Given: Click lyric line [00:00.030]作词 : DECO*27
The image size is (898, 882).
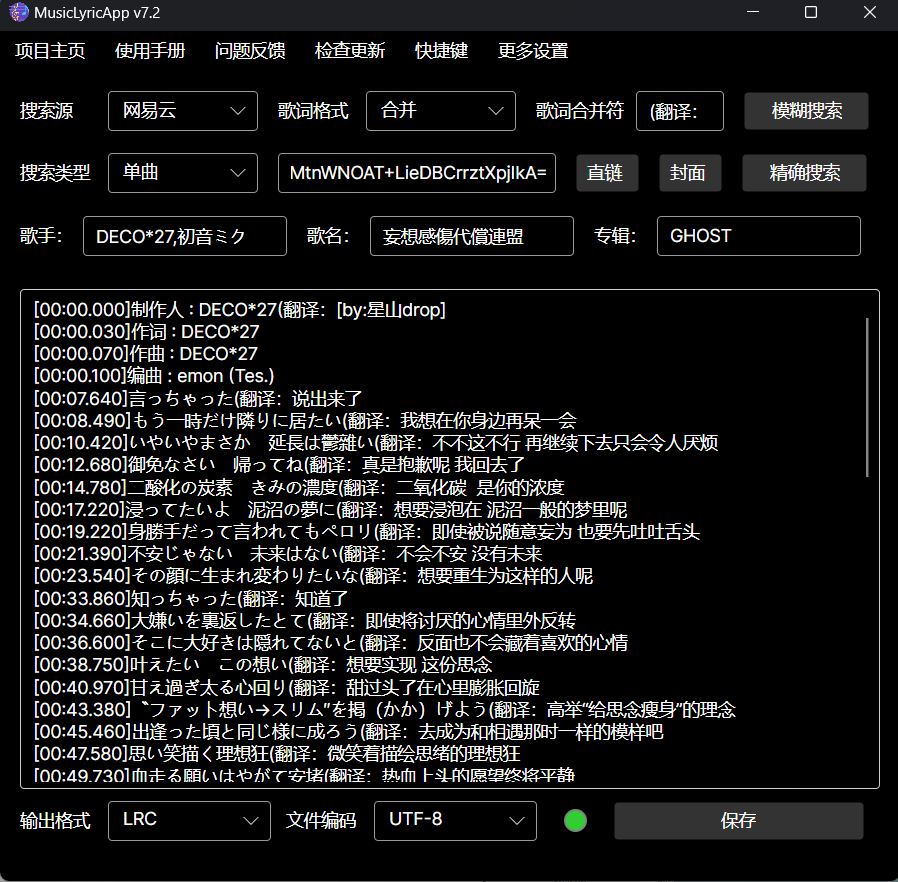Looking at the screenshot, I should pos(147,332).
